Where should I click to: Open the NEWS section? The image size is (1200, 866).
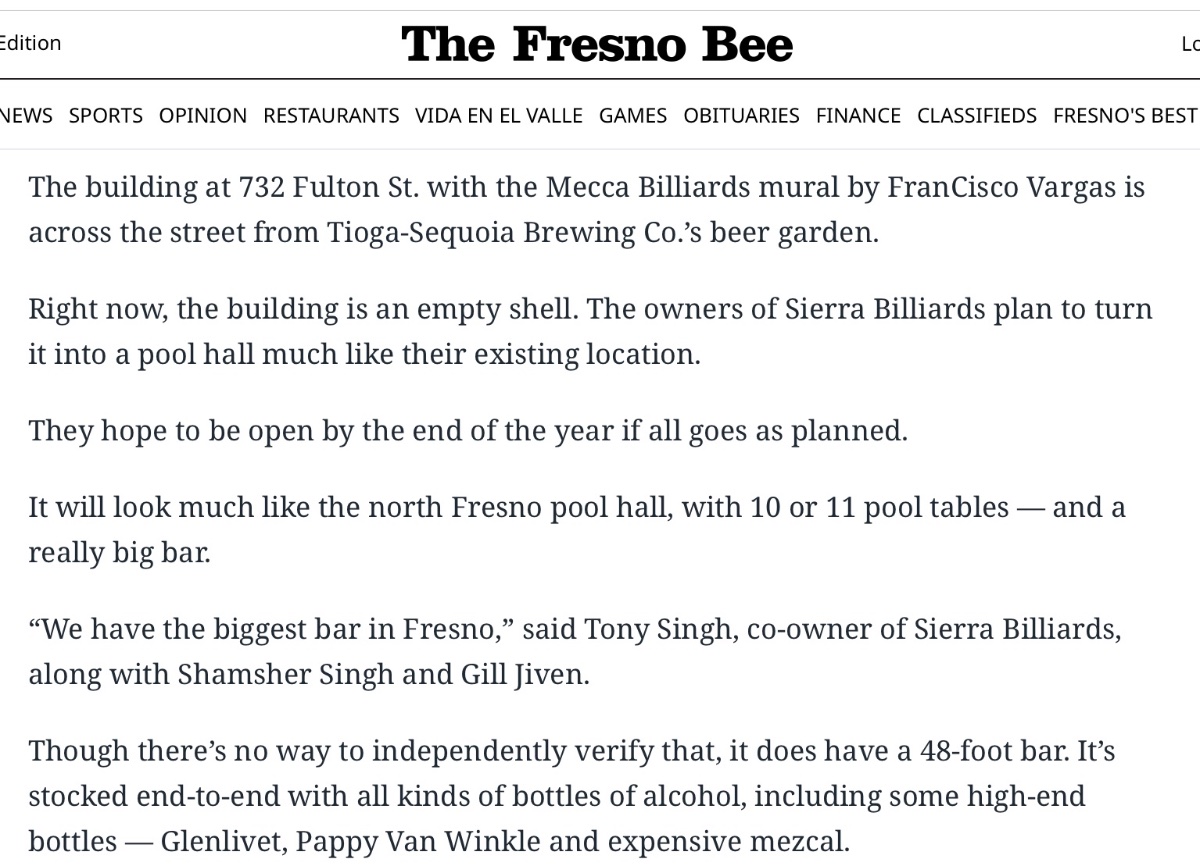(x=26, y=115)
